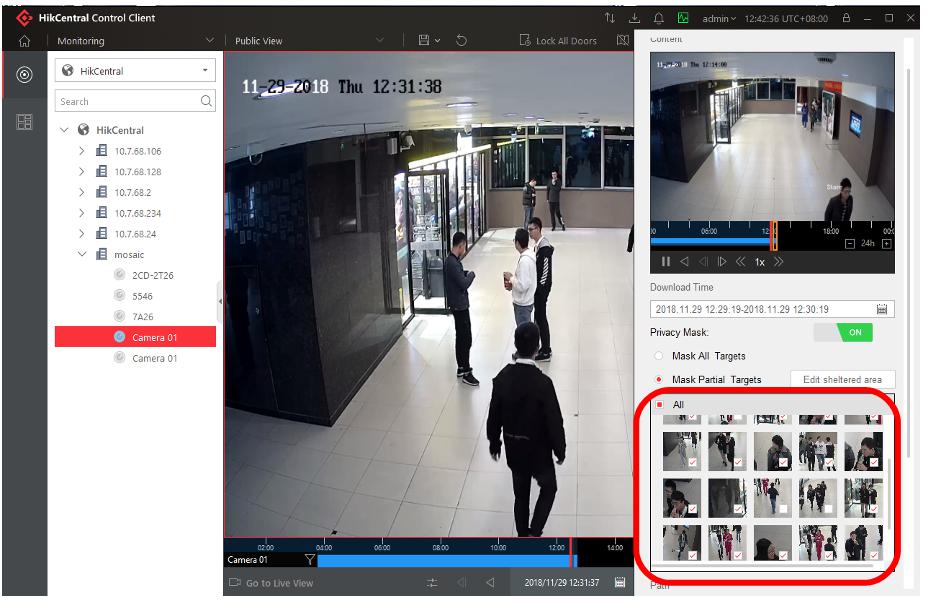Click the filter funnel icon on Camera 01 timeline
Screen dimensions: 928x604
point(310,560)
